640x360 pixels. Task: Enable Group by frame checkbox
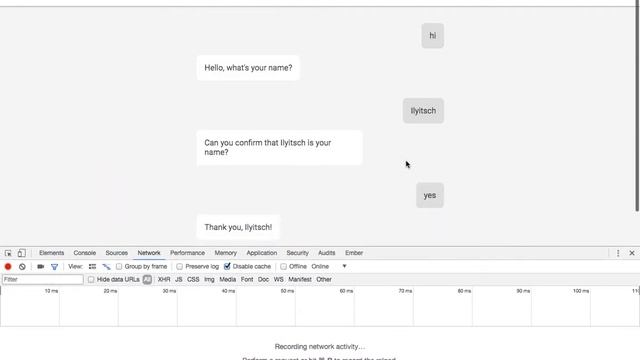(119, 267)
